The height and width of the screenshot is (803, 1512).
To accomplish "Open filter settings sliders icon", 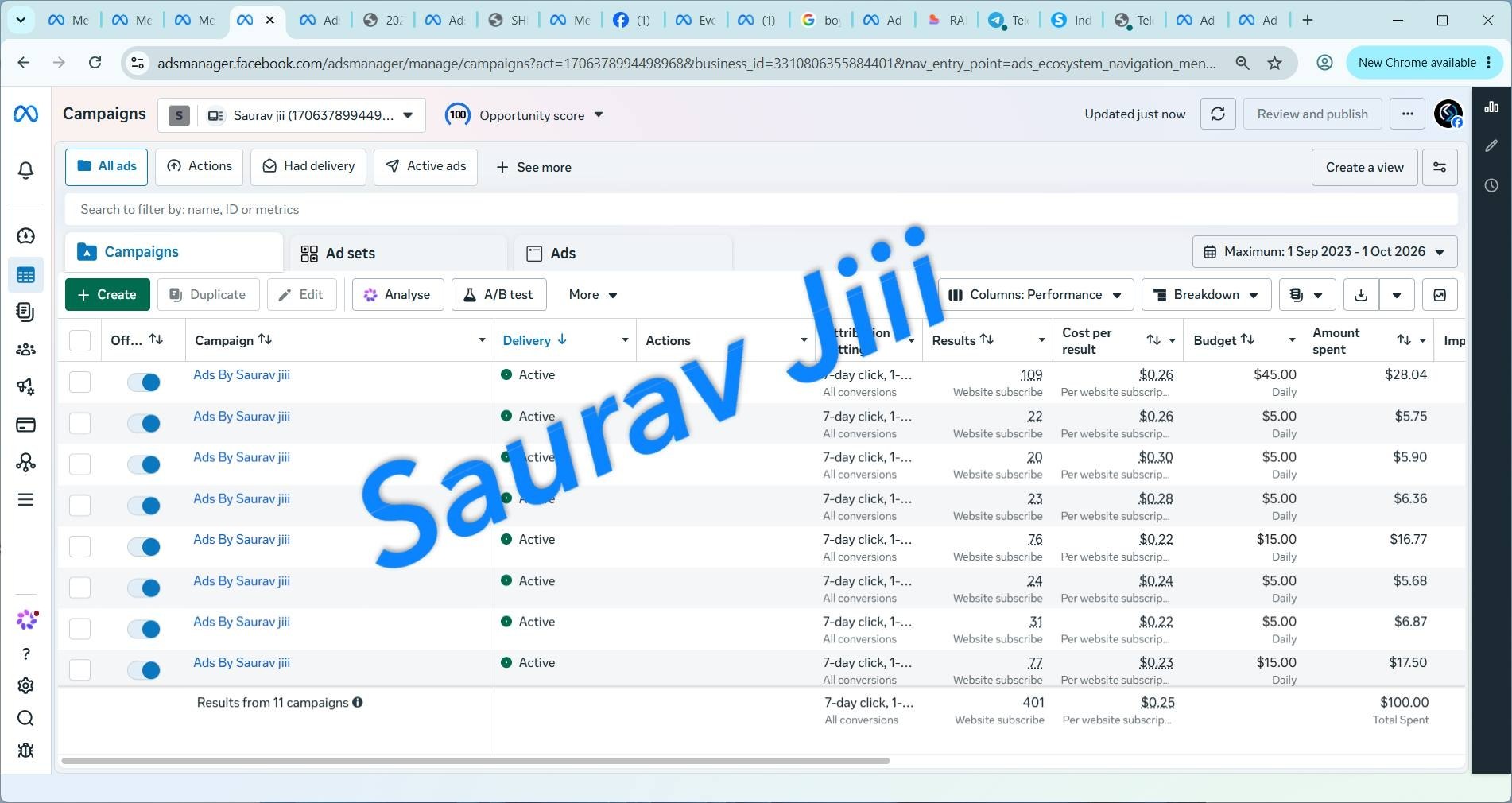I will 1440,167.
